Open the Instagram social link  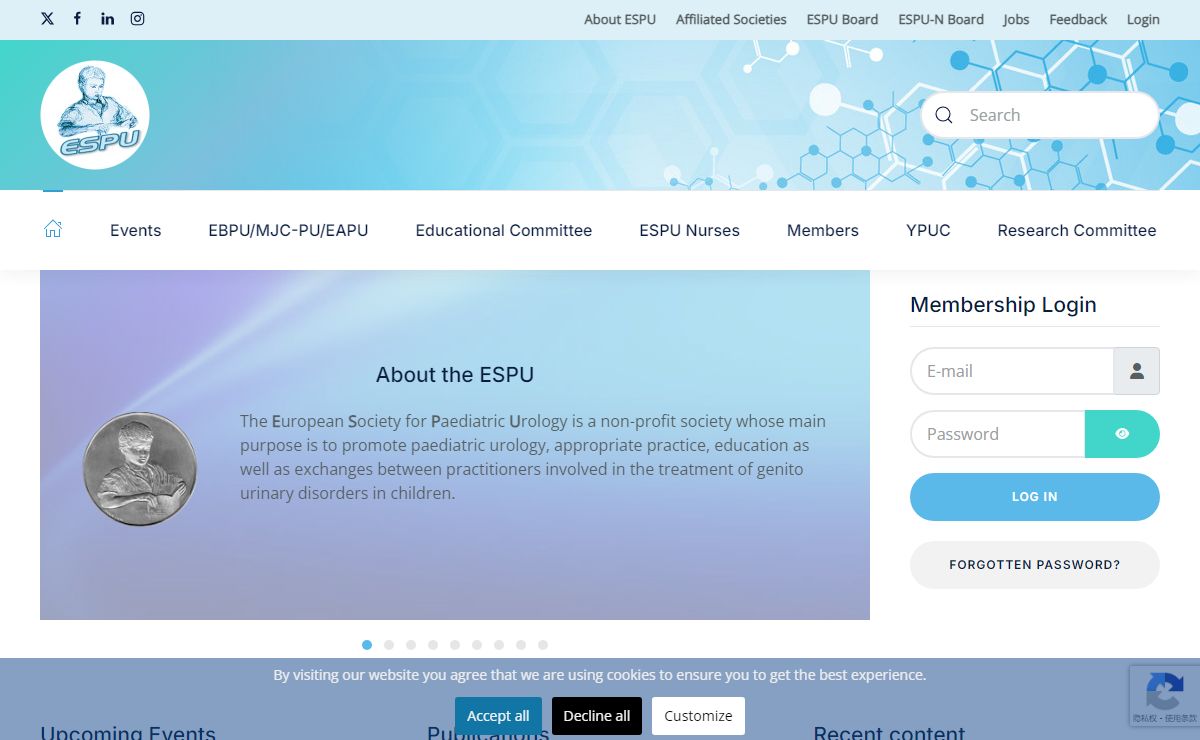[137, 18]
